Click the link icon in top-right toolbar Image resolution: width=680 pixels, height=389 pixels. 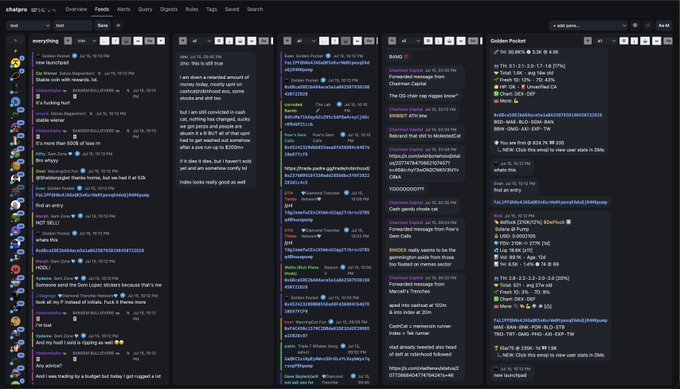click(647, 26)
